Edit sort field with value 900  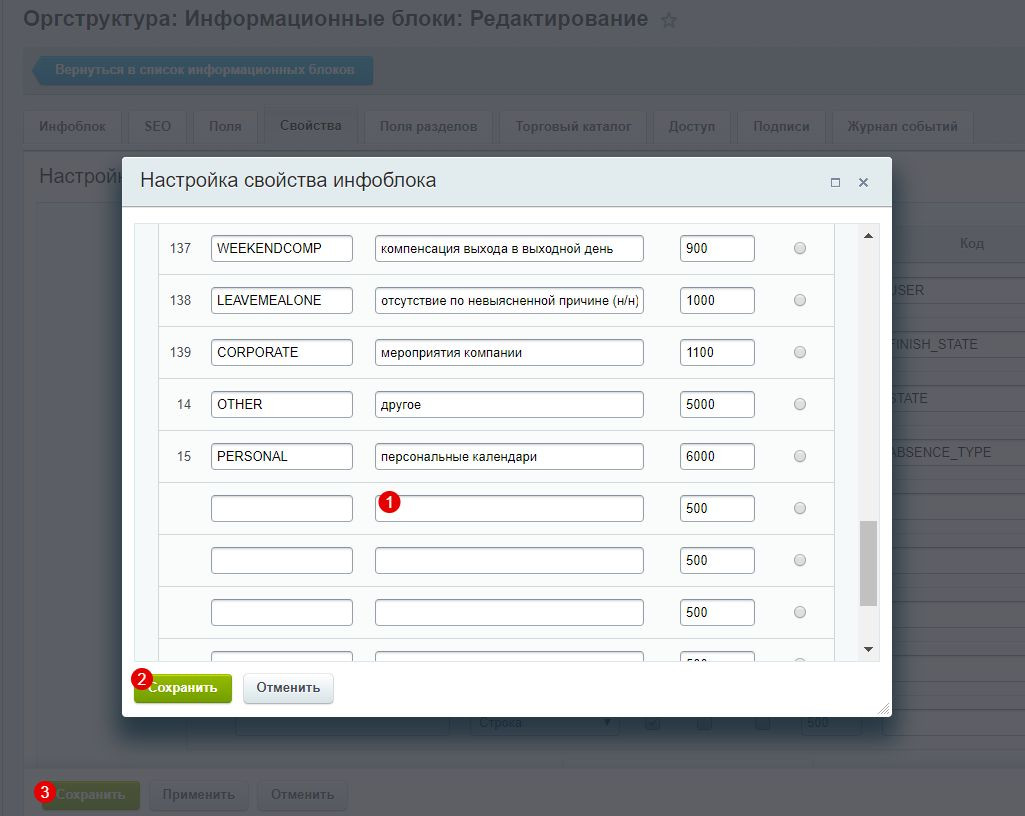tap(717, 248)
